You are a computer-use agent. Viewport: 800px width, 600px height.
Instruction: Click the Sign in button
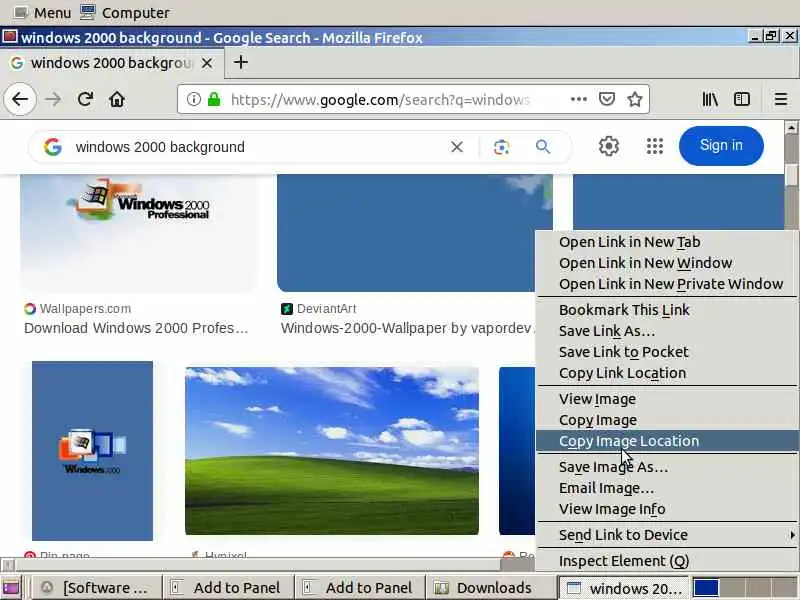[x=721, y=145]
